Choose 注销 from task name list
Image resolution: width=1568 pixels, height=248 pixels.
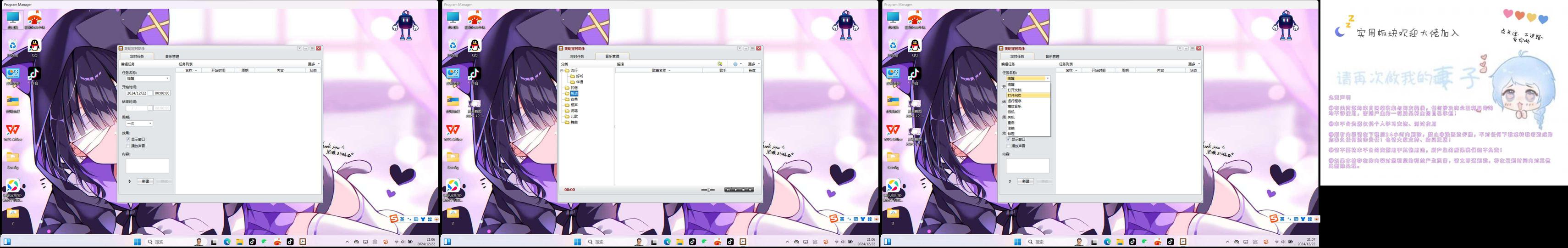point(1028,129)
